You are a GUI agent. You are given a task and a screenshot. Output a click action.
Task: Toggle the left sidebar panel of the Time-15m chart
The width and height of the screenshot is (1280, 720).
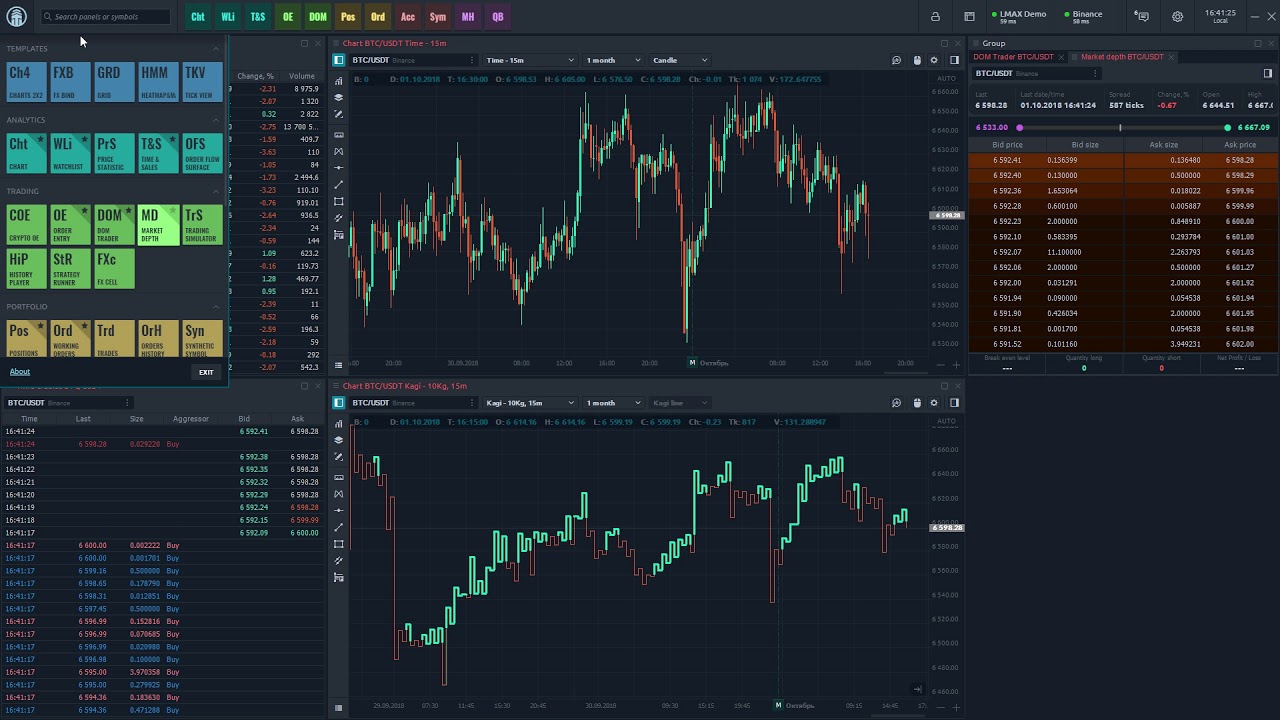339,60
